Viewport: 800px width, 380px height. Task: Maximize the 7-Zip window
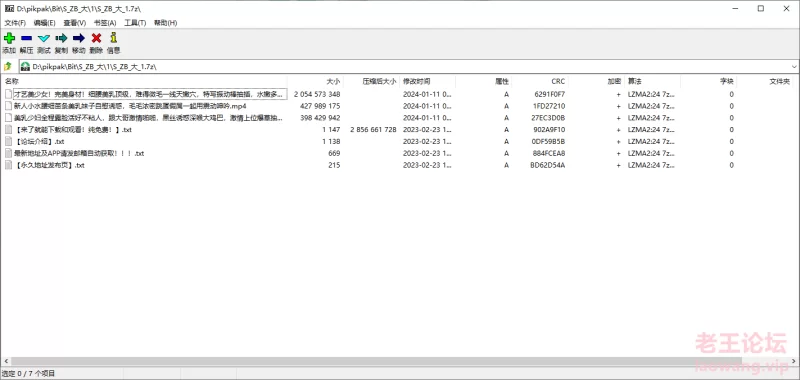pyautogui.click(x=761, y=9)
